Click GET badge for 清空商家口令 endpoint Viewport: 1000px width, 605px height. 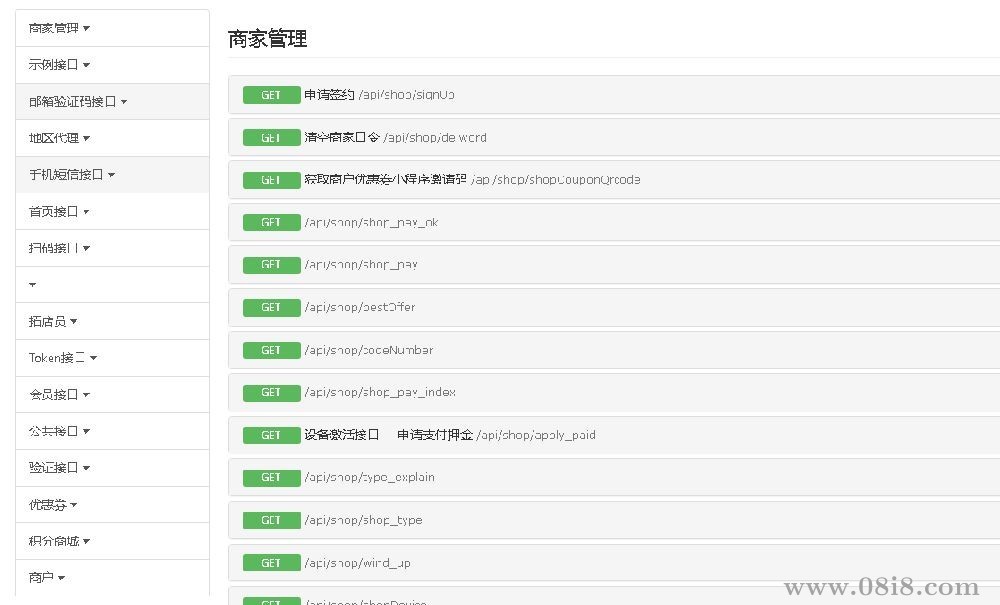[271, 138]
